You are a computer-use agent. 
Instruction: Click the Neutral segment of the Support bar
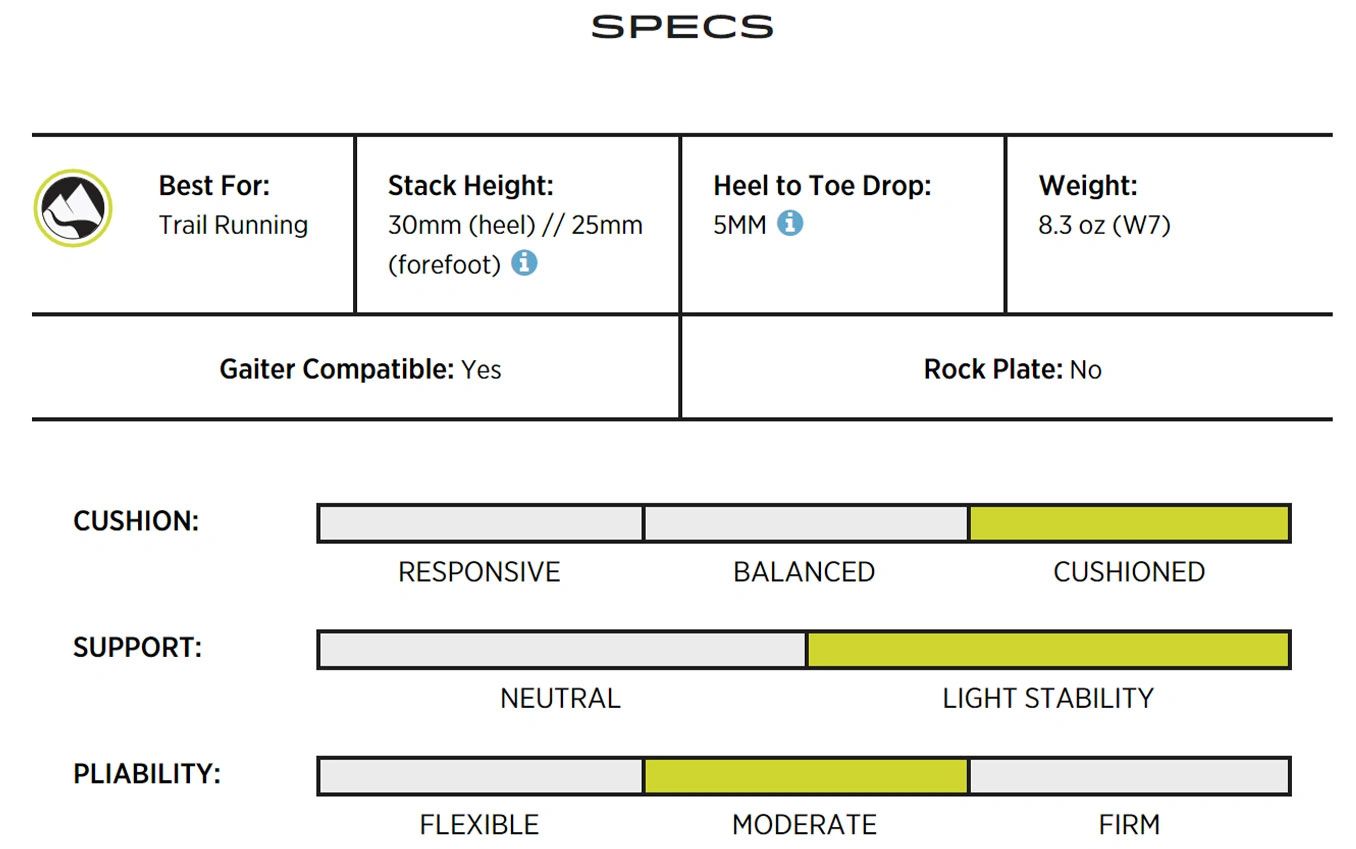(x=562, y=649)
